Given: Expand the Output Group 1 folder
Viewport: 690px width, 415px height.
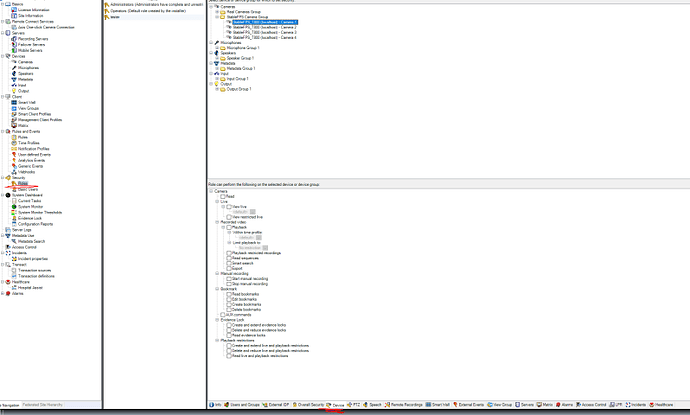Looking at the screenshot, I should (216, 88).
